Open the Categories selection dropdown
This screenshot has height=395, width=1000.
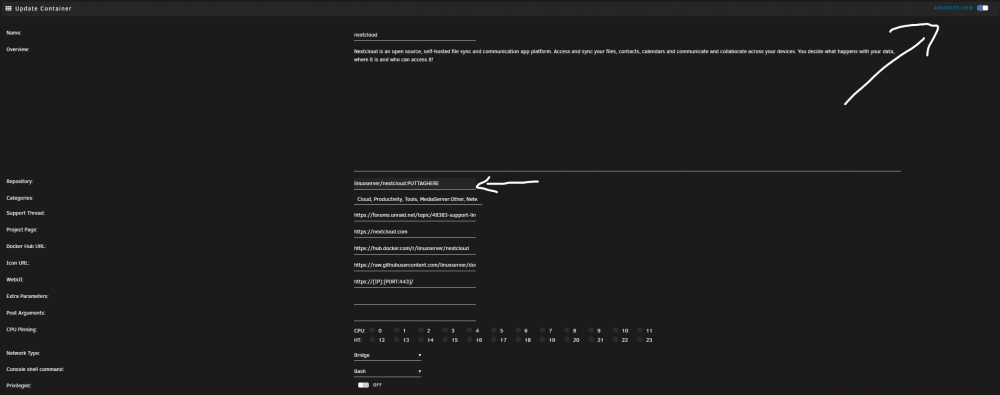pyautogui.click(x=418, y=199)
